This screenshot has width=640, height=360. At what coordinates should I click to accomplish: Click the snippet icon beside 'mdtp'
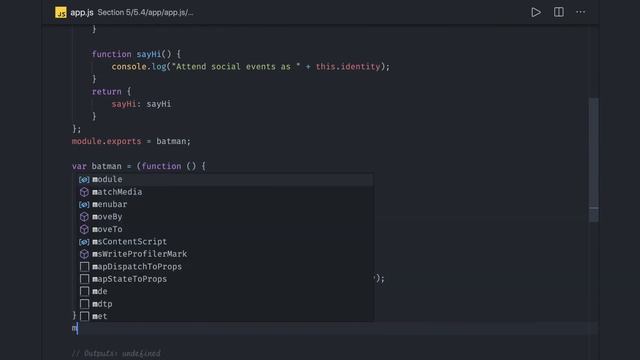click(x=84, y=304)
